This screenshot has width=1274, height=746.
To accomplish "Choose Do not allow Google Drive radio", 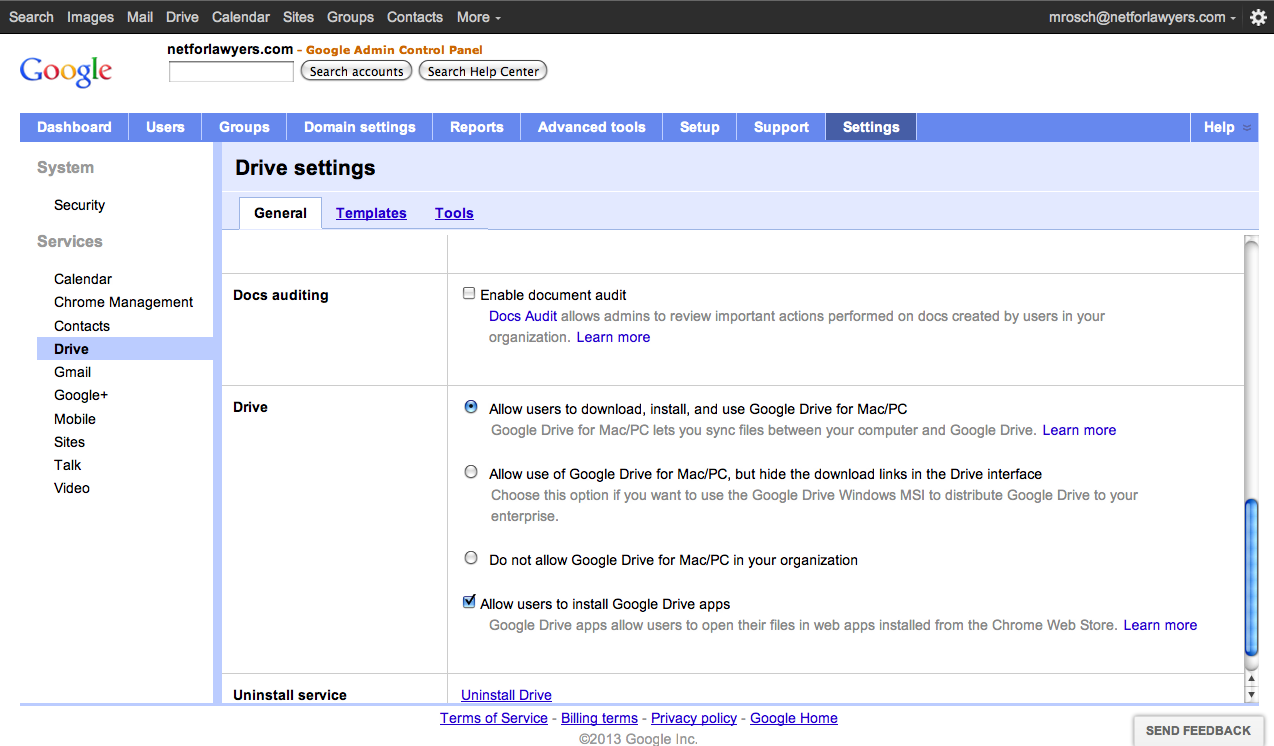I will point(471,558).
